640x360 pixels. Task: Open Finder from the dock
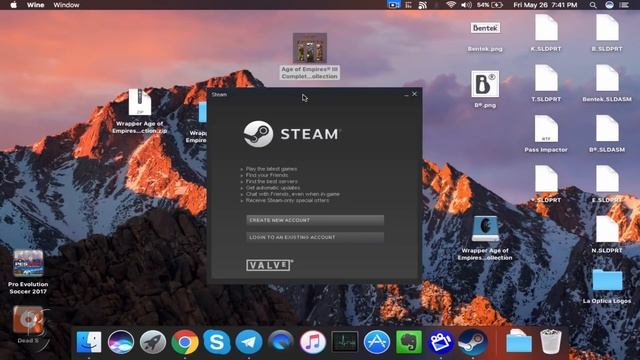89,342
